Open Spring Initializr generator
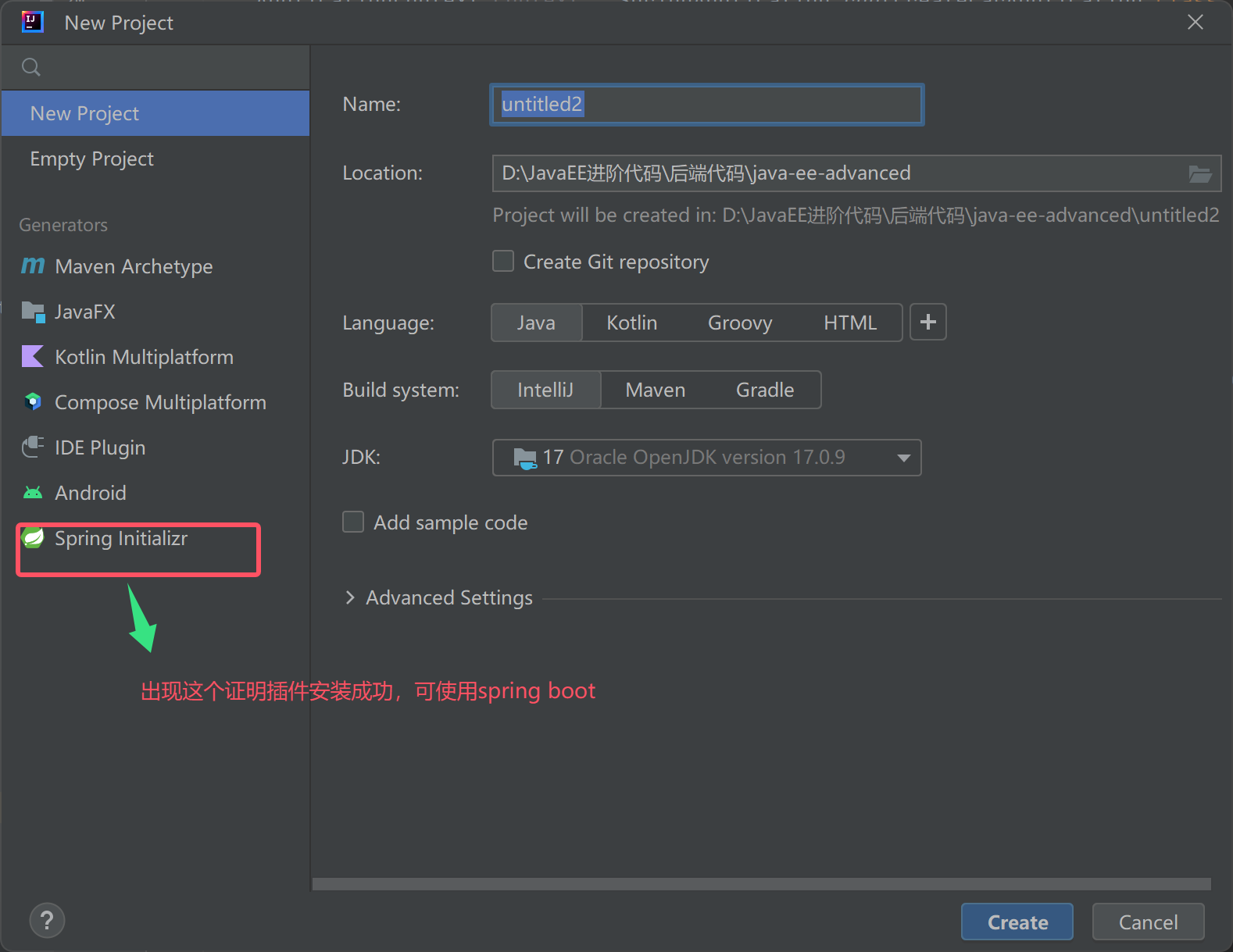 155,538
